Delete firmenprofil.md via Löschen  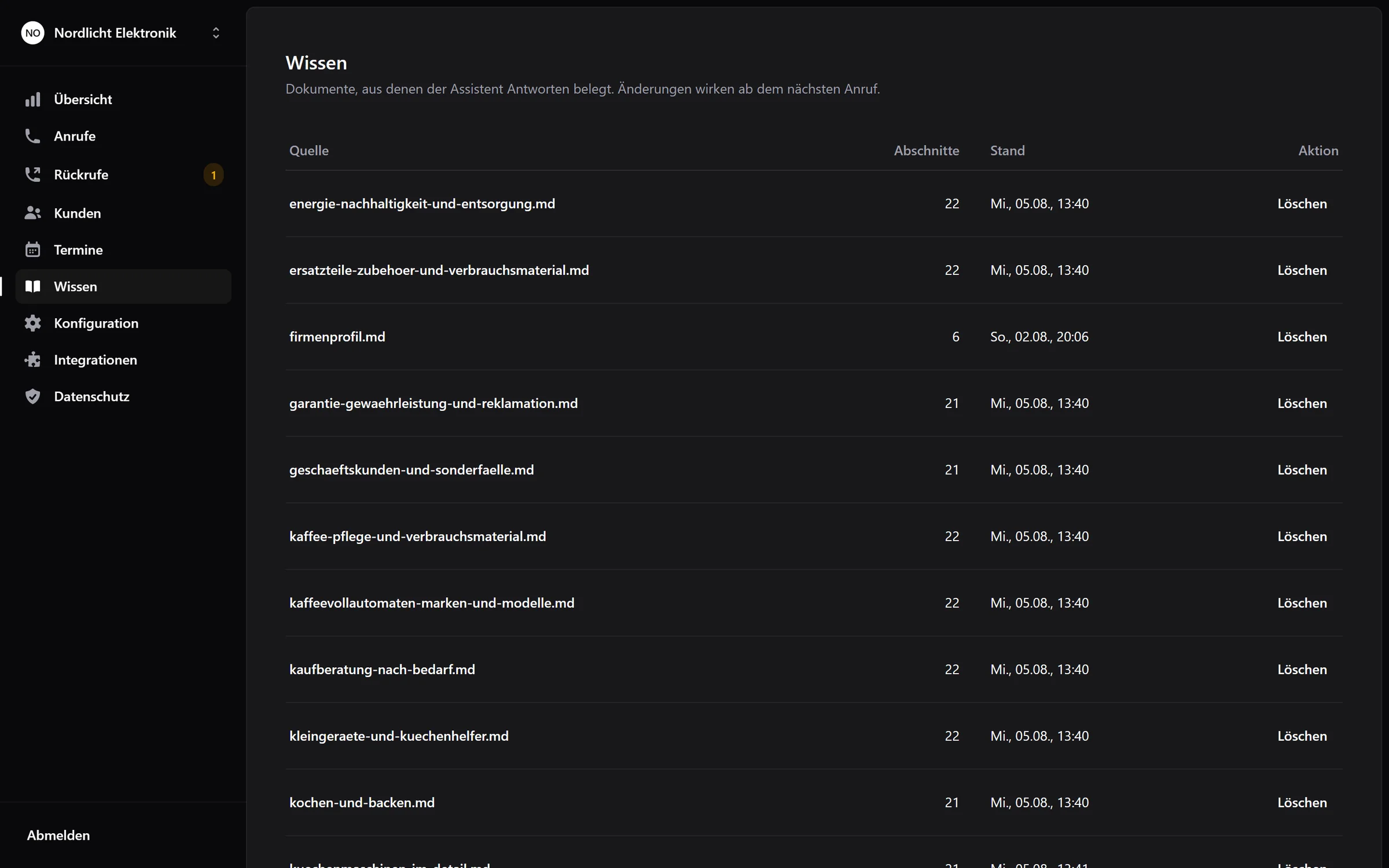[x=1302, y=337]
